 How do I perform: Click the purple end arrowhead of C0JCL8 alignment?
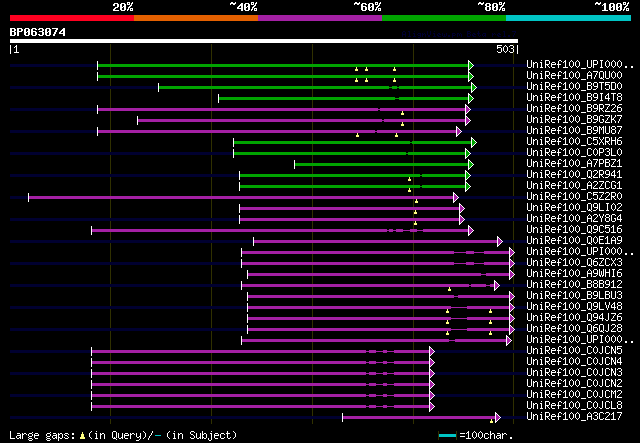point(432,407)
